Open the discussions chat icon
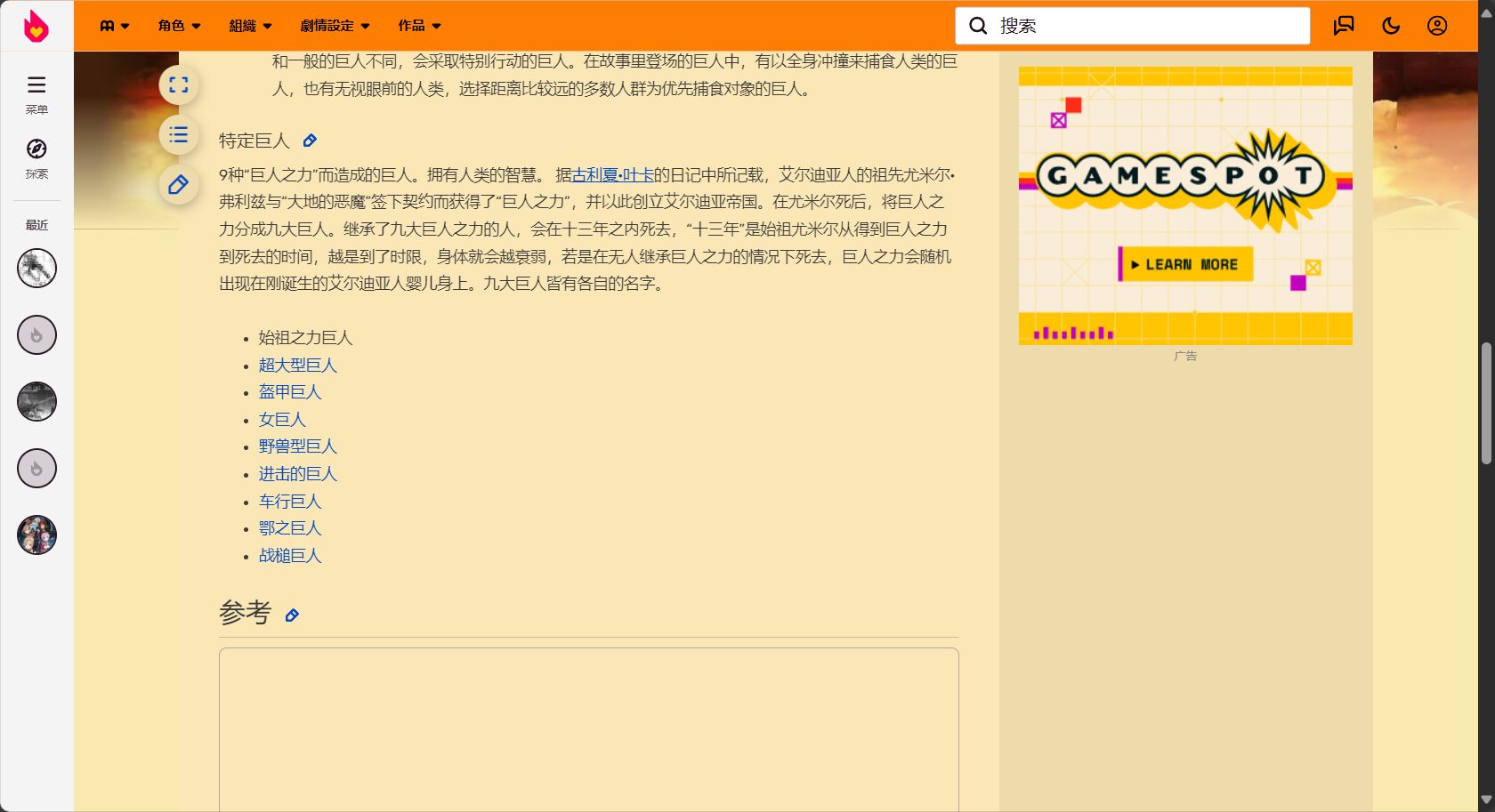1495x812 pixels. tap(1344, 26)
